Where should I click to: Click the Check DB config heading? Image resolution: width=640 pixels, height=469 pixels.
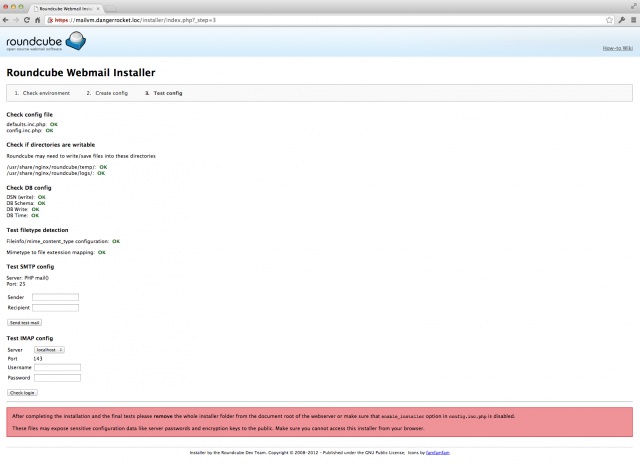tap(29, 188)
